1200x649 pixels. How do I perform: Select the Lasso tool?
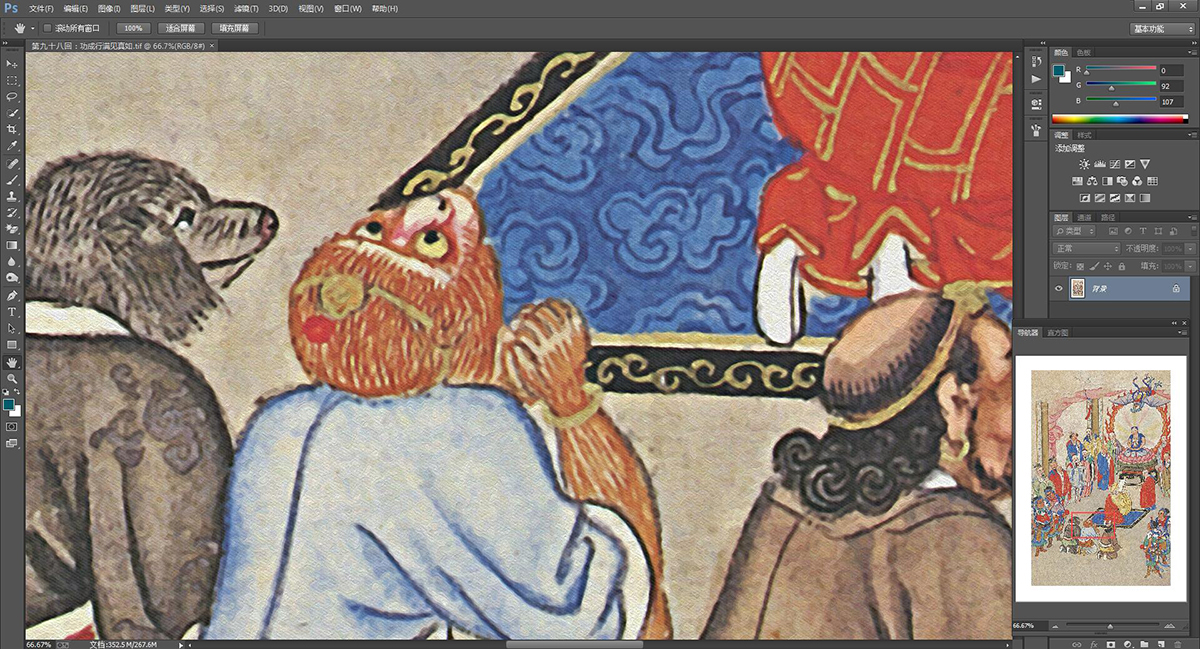pos(13,97)
